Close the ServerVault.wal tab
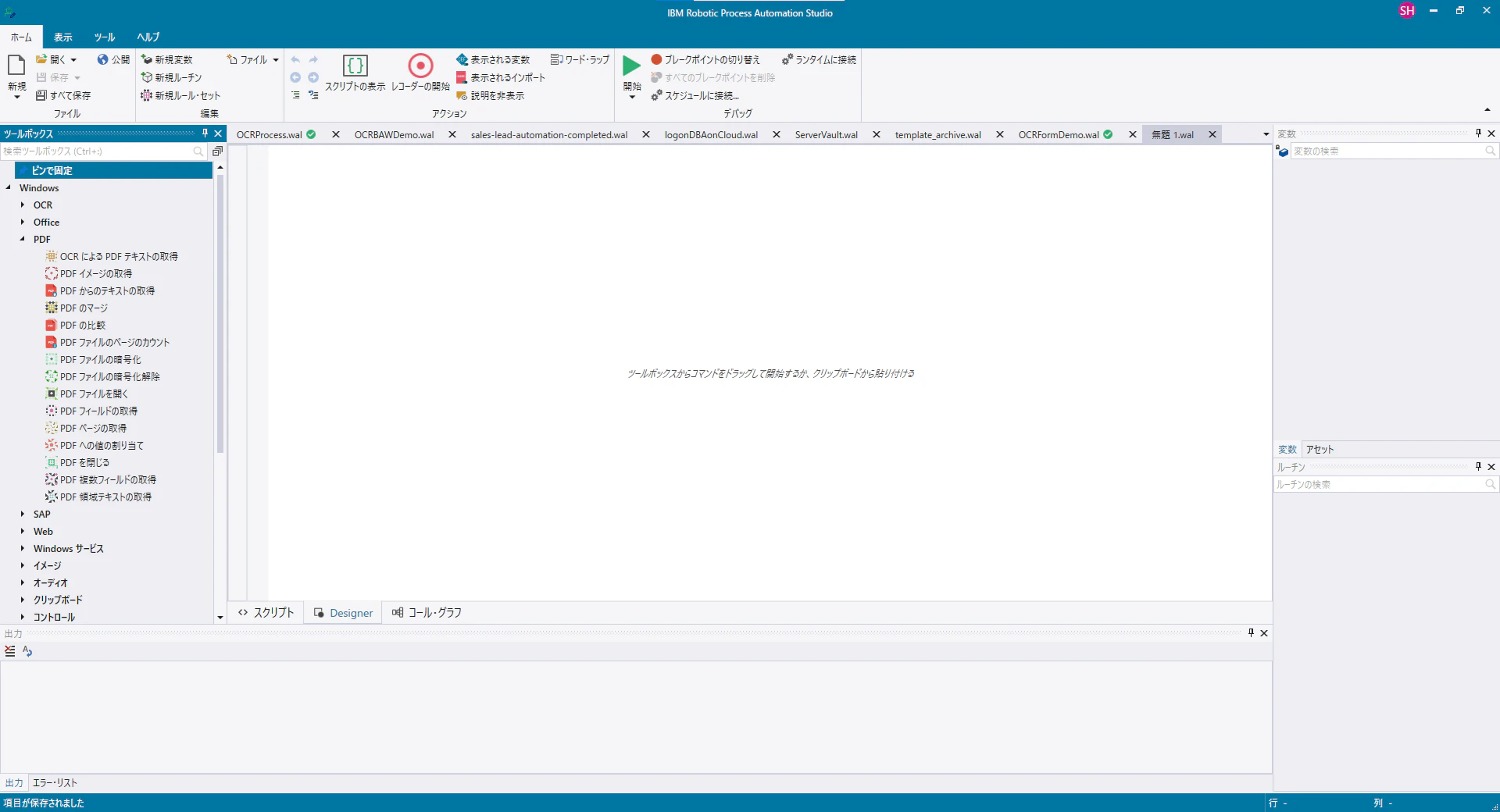 click(x=877, y=135)
